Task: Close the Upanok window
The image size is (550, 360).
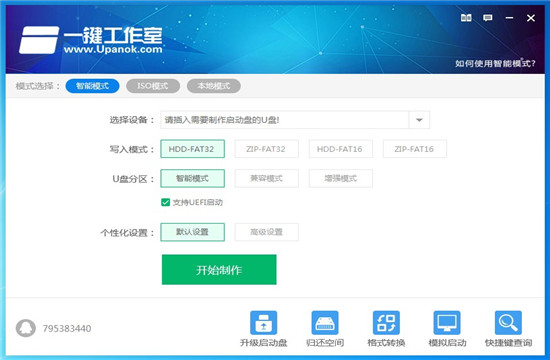Action: tap(531, 18)
